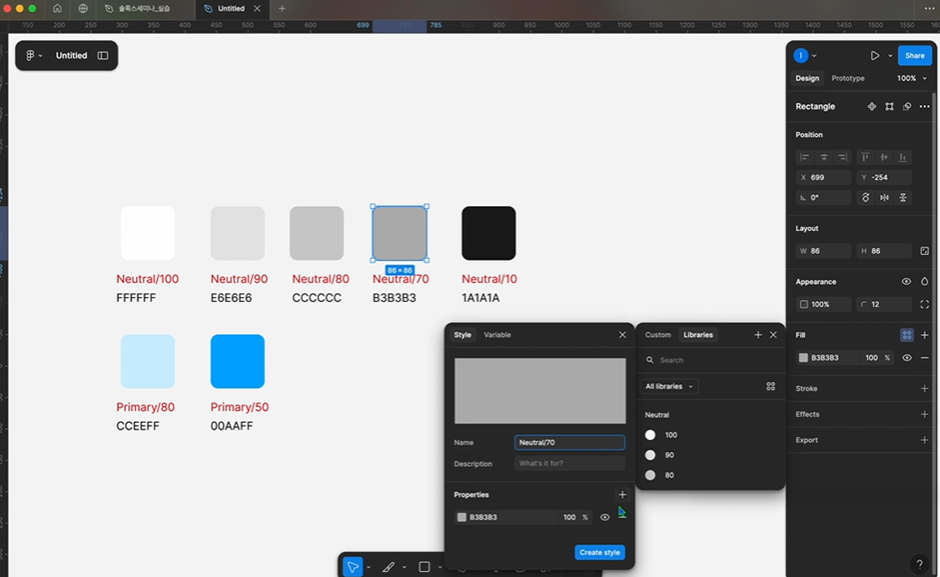
Task: Toggle layer visibility eye in Appearance section
Action: click(x=906, y=281)
